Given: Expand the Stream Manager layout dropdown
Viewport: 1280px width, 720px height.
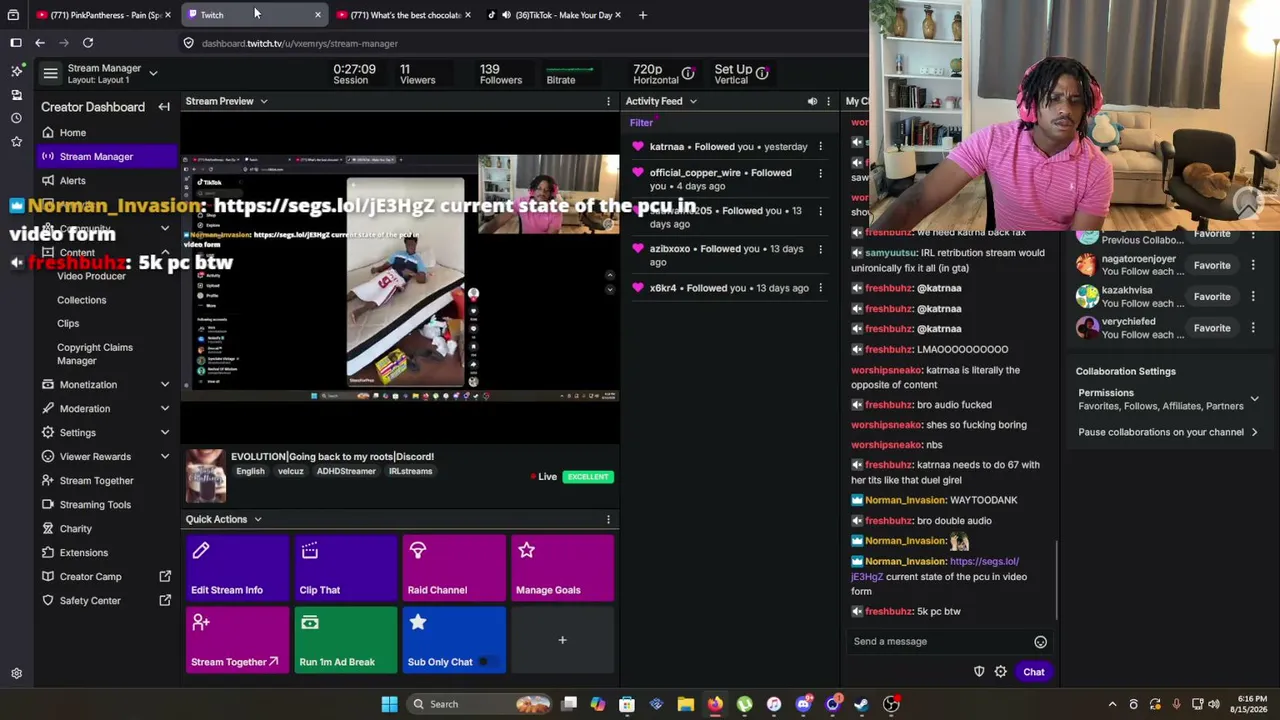Looking at the screenshot, I should (153, 73).
